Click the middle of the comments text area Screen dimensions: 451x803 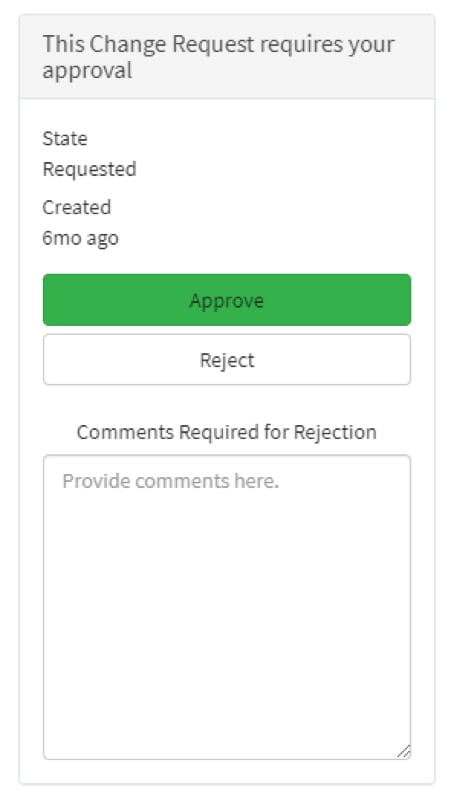[x=227, y=607]
